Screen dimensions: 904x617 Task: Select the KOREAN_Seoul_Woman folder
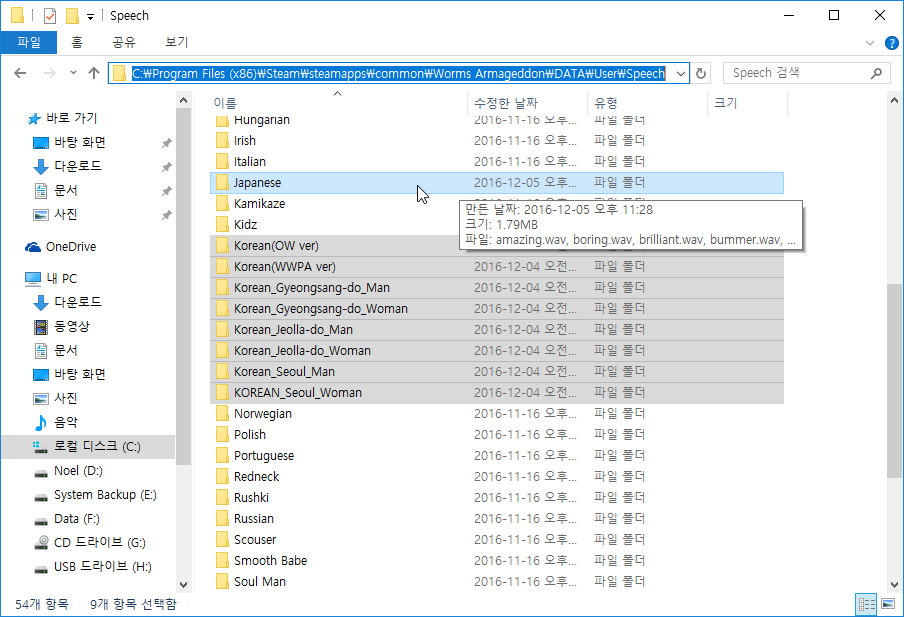pyautogui.click(x=496, y=393)
